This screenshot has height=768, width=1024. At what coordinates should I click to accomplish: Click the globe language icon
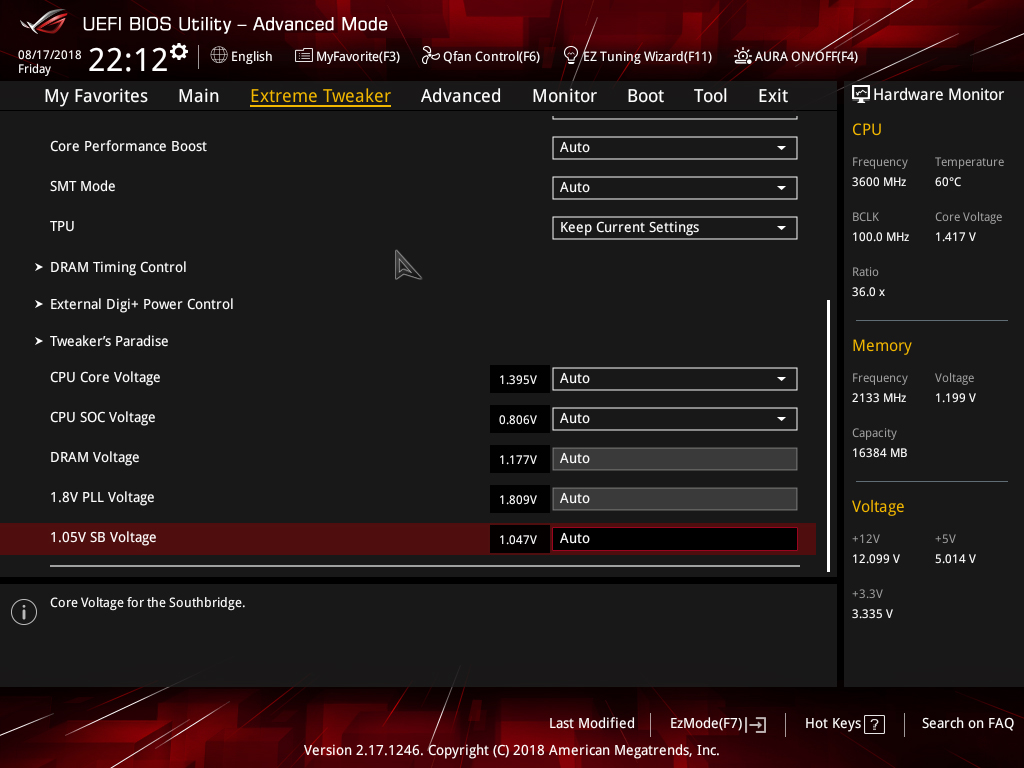(219, 56)
